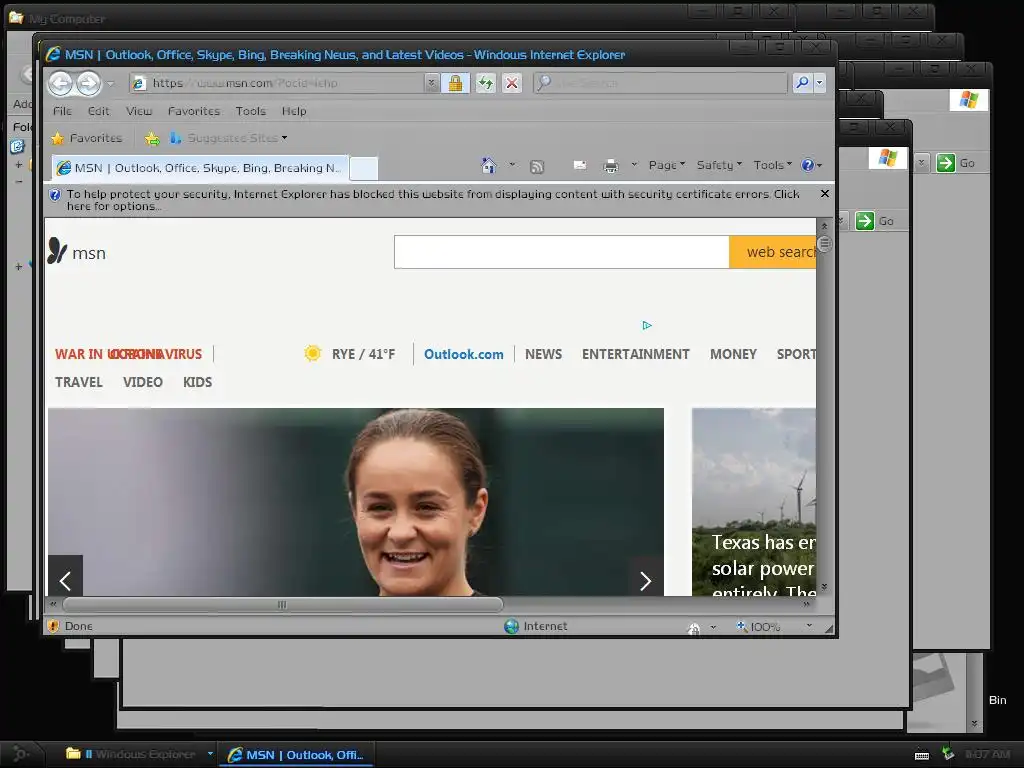Open the View menu

click(x=138, y=111)
